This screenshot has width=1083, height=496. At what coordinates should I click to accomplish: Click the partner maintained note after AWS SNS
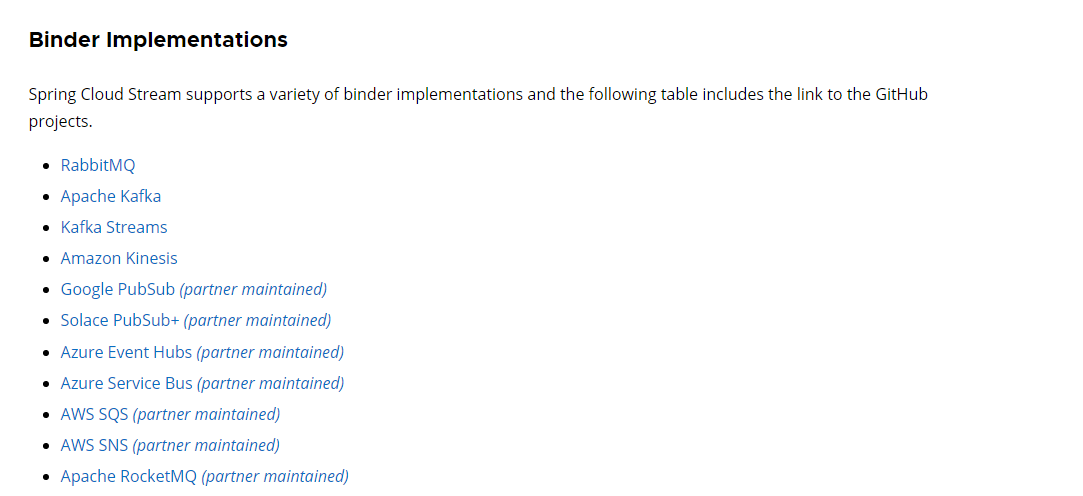point(206,445)
